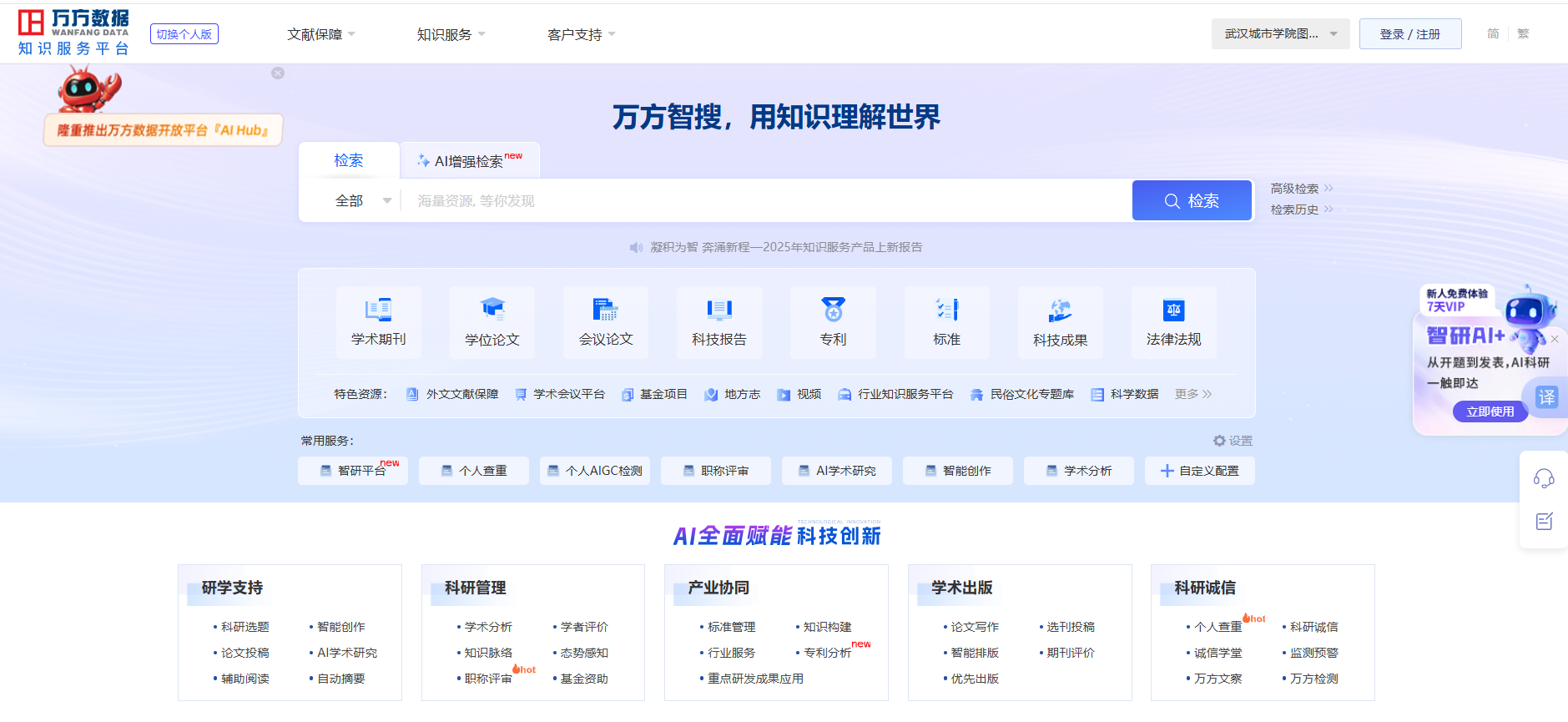
Task: Open the 学位论文 resource icon
Action: pyautogui.click(x=492, y=322)
